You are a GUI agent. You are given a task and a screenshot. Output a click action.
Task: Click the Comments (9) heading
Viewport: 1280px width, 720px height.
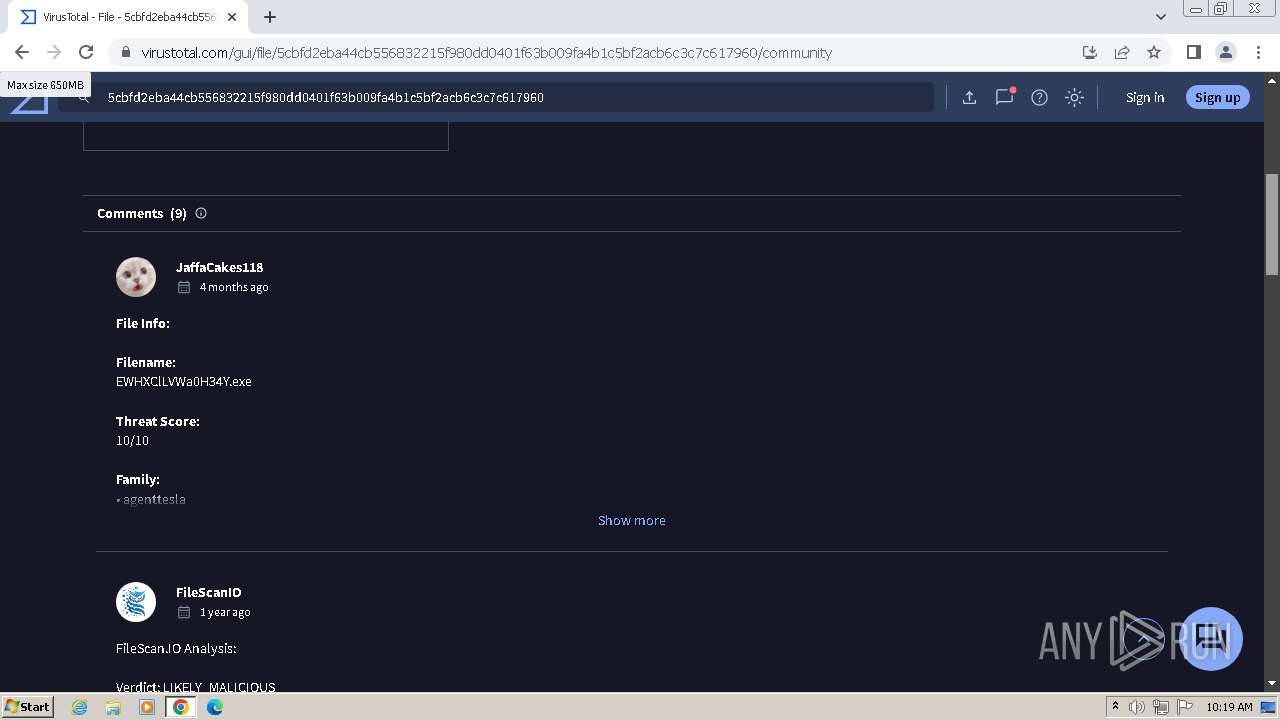[x=142, y=213]
